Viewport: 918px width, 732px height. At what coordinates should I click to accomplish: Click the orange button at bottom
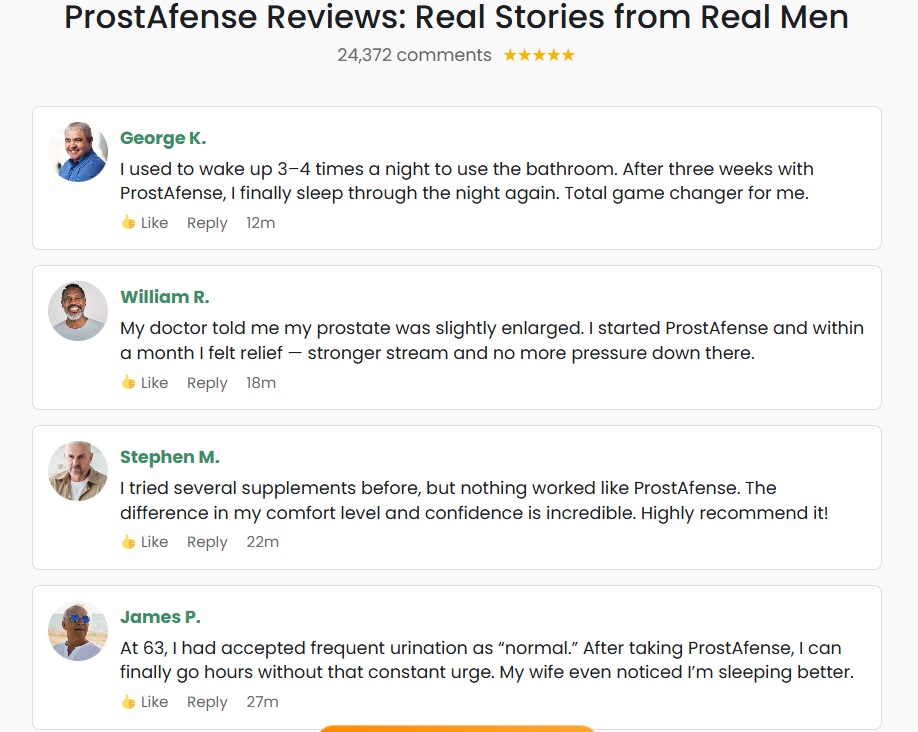[457, 728]
